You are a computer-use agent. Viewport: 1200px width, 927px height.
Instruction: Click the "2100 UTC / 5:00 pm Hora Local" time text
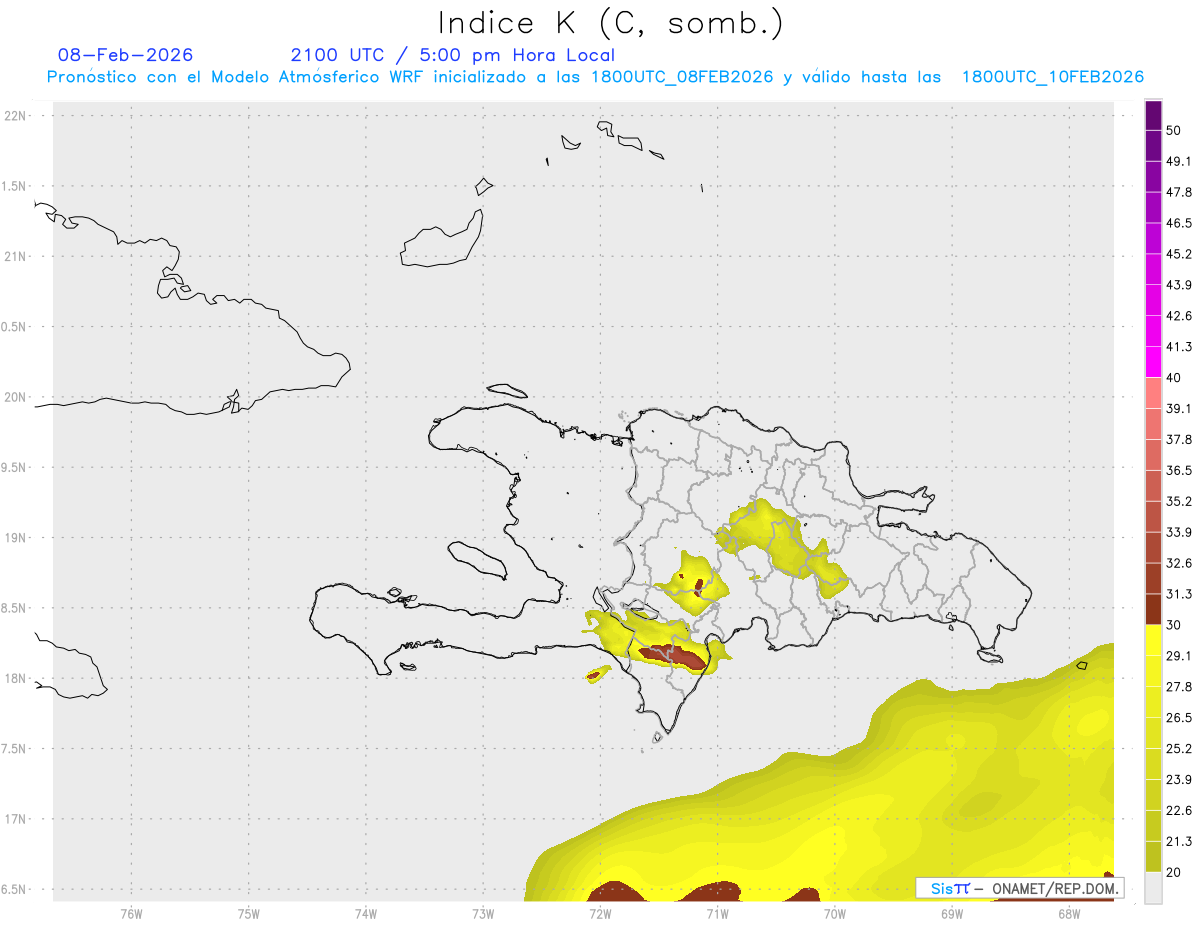click(452, 55)
